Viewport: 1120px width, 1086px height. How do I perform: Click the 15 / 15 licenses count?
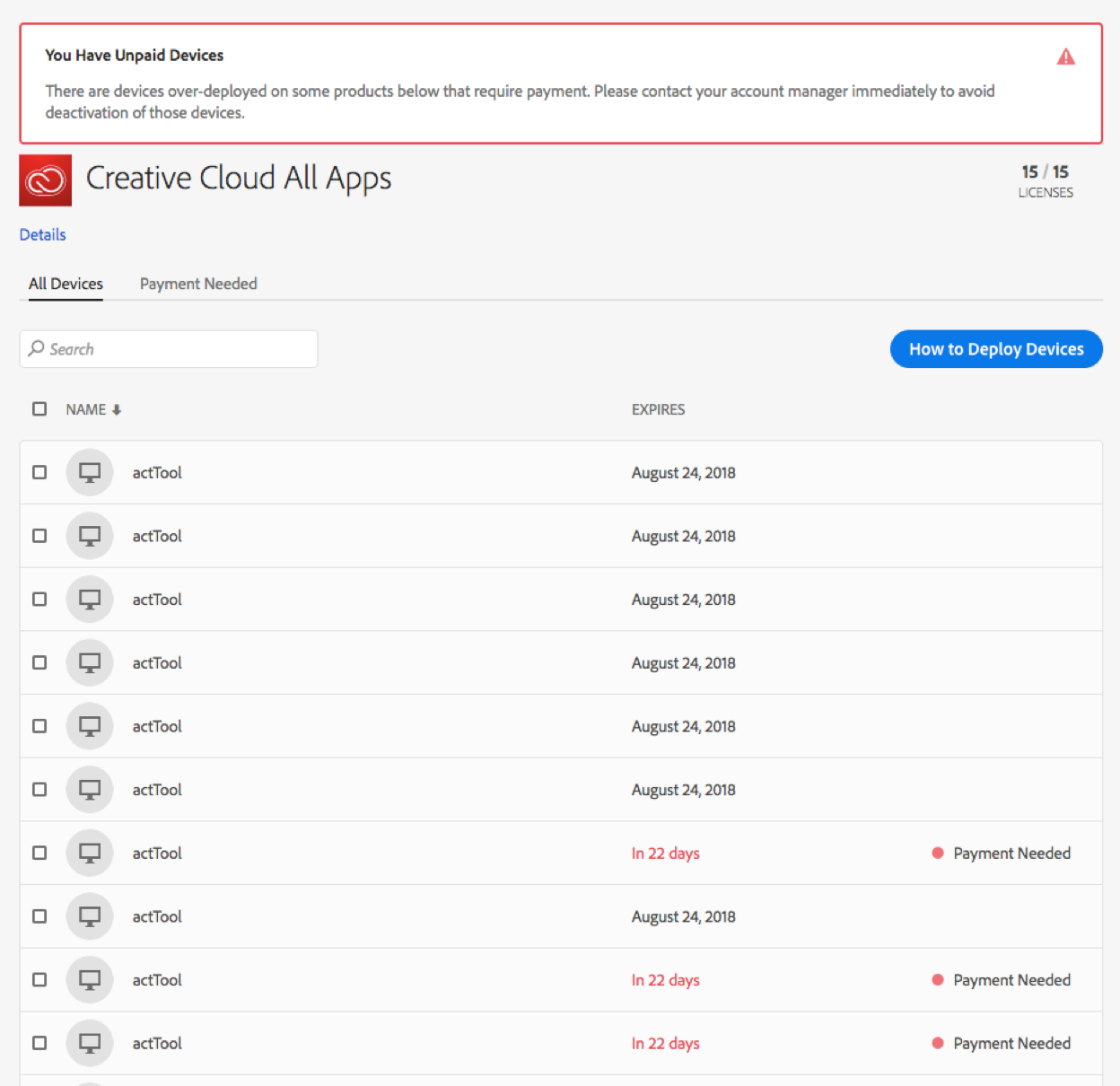1046,171
